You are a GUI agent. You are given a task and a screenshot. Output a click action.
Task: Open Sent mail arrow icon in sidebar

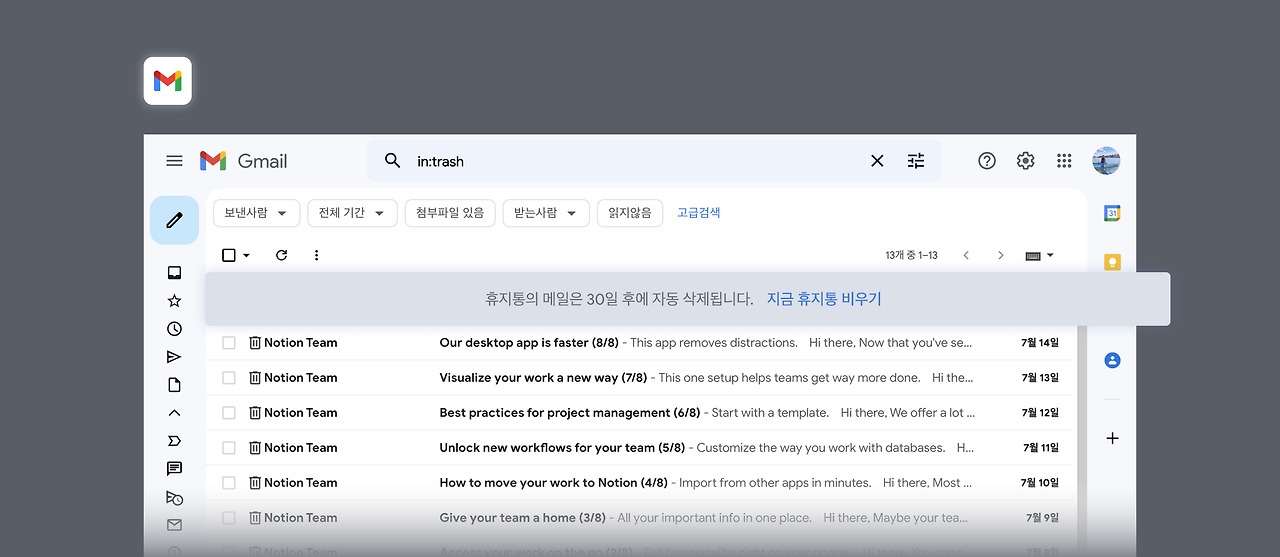pos(174,357)
